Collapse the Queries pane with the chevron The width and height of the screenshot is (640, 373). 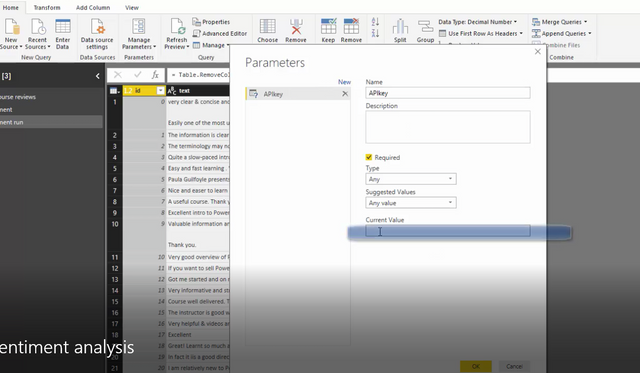(x=98, y=76)
